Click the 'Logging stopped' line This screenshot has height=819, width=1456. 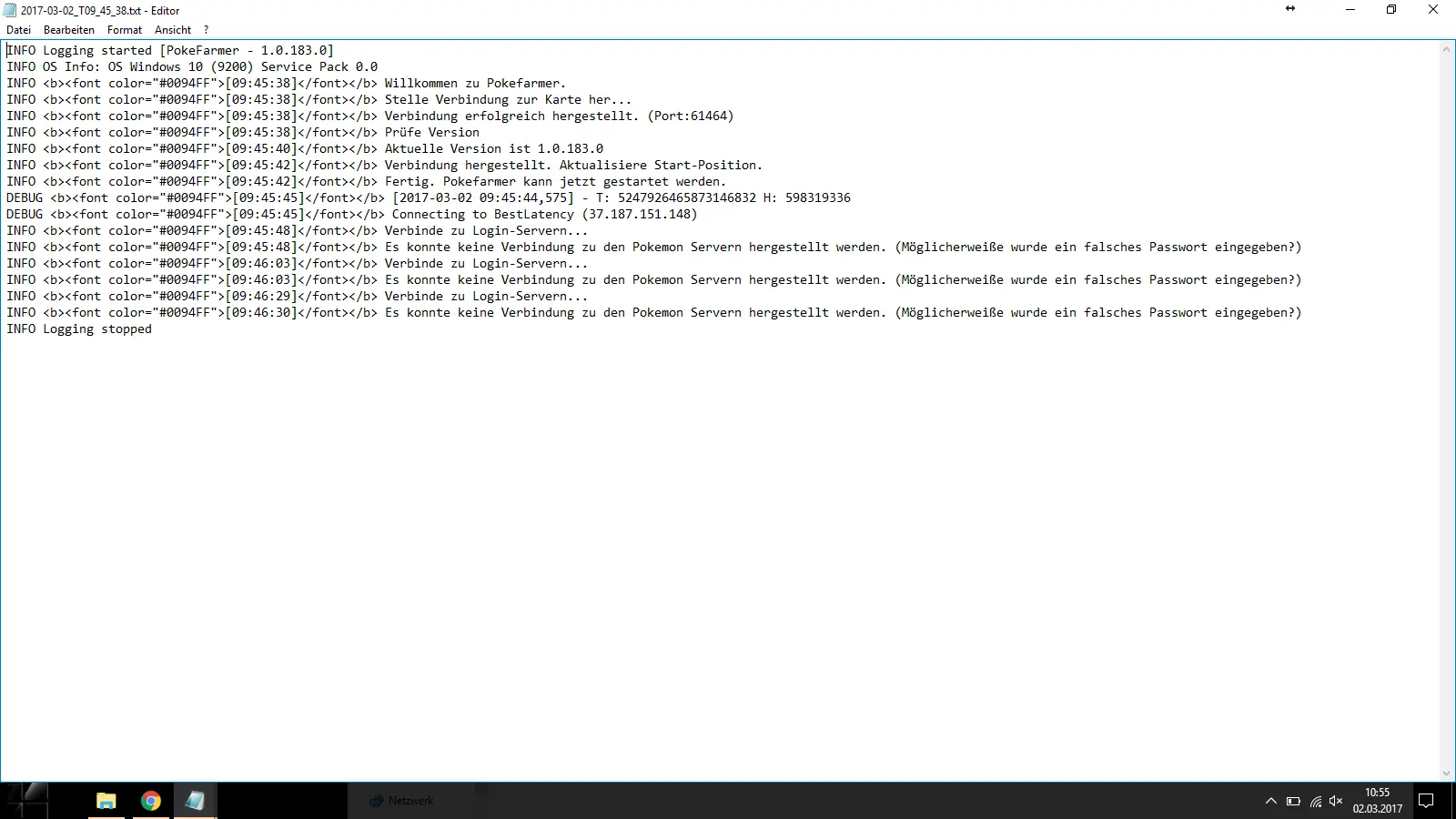click(79, 329)
